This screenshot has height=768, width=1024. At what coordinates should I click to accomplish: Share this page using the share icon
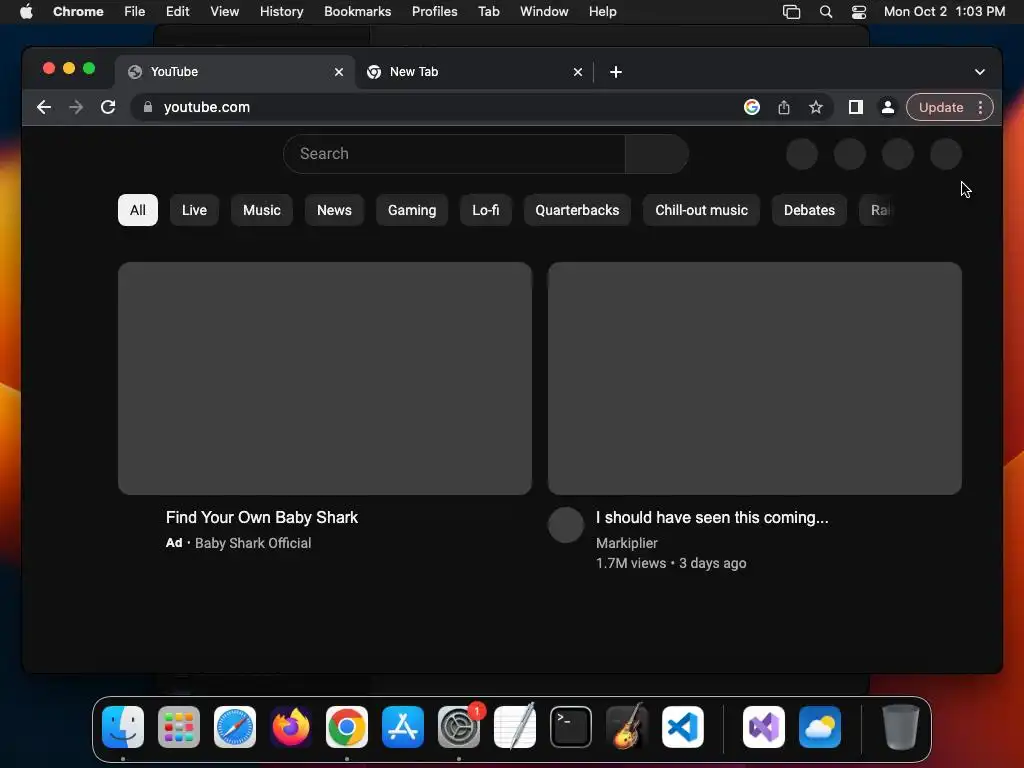tap(784, 107)
